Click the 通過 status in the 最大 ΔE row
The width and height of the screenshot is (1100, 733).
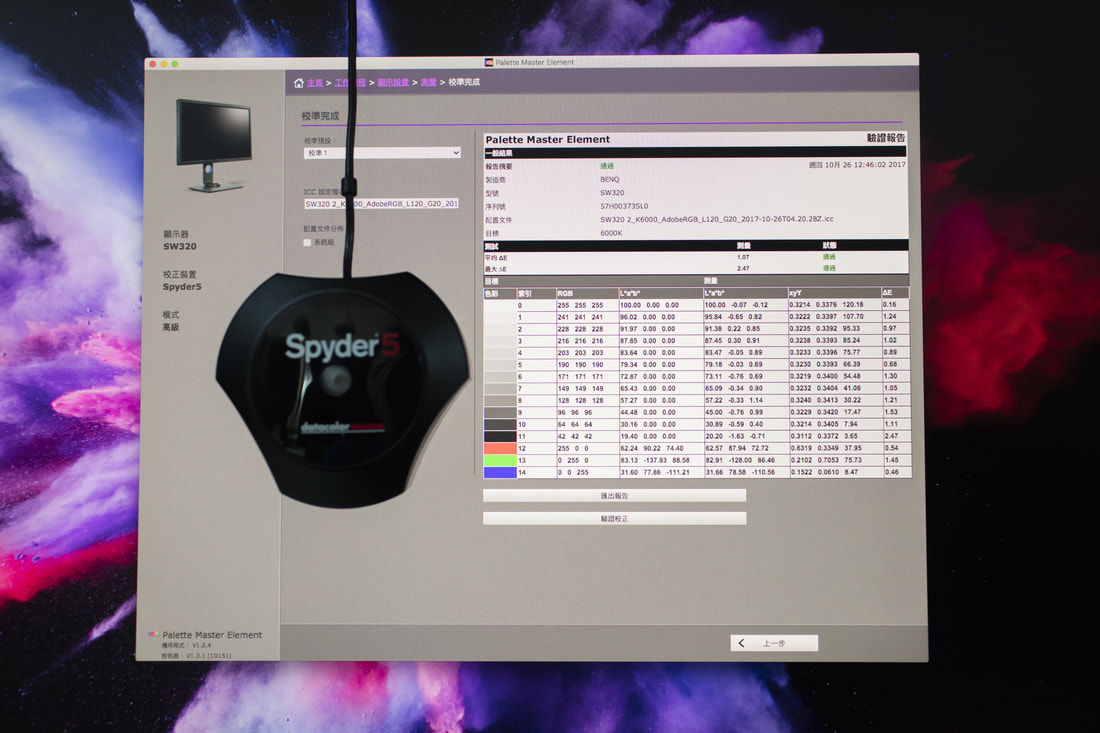coord(829,269)
